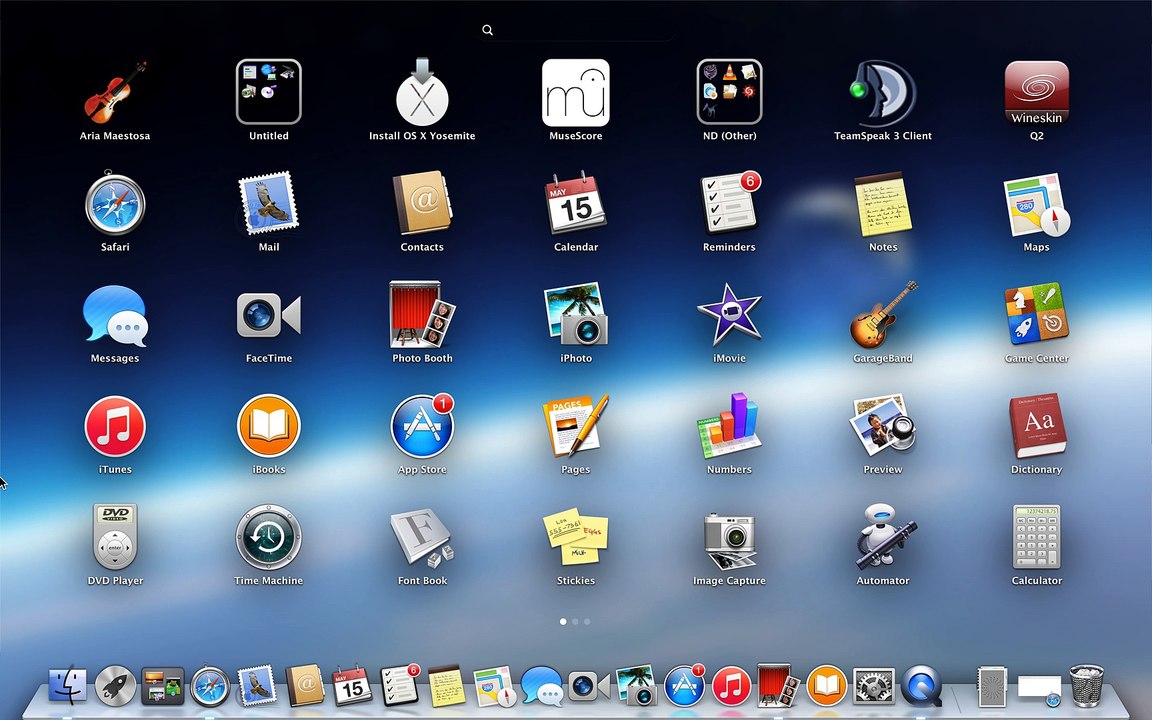Viewport: 1152px width, 720px height.
Task: Open iBooks in the Launchpad grid
Action: click(269, 426)
